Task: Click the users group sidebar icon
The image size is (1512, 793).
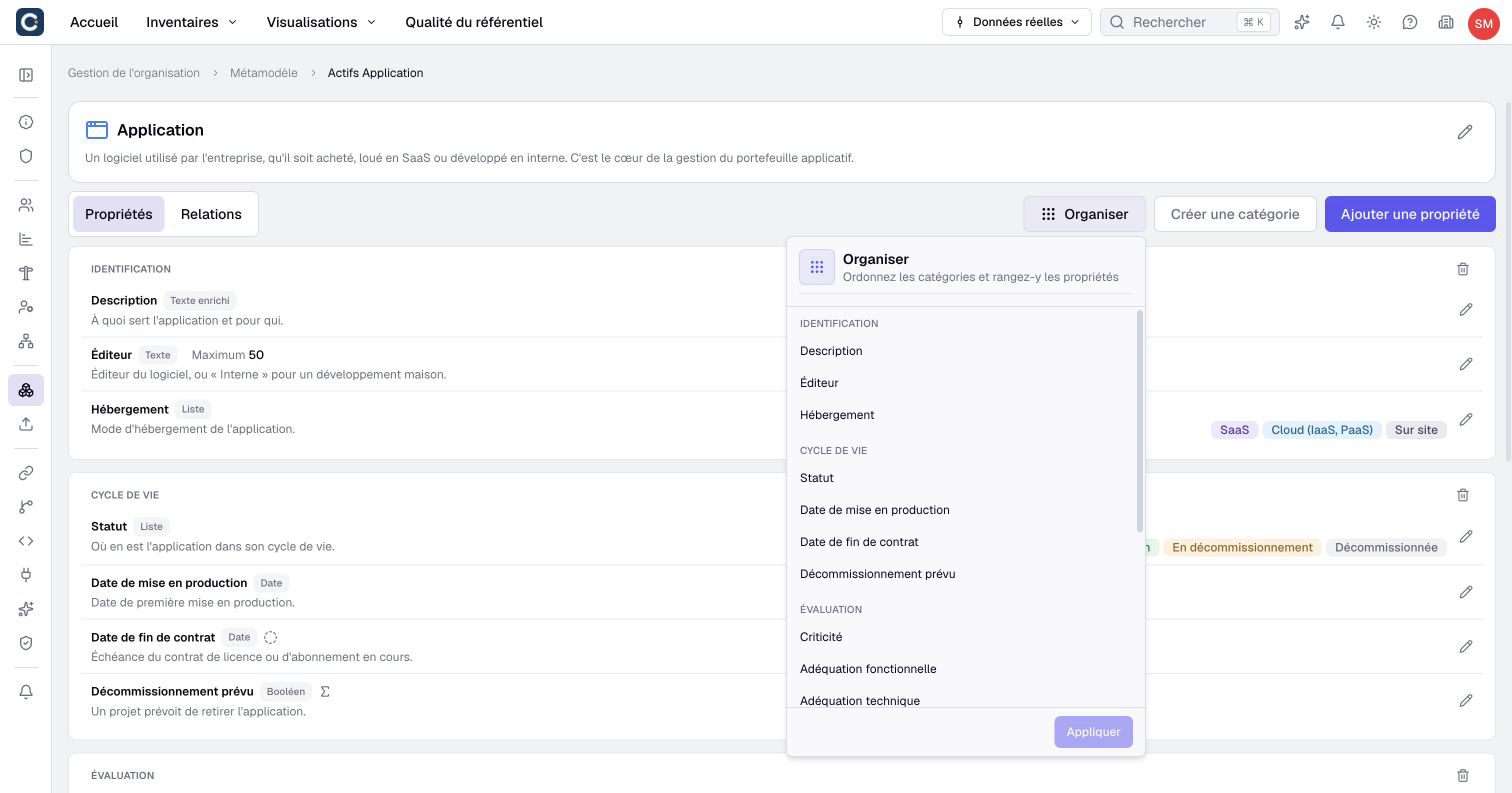Action: pos(26,205)
